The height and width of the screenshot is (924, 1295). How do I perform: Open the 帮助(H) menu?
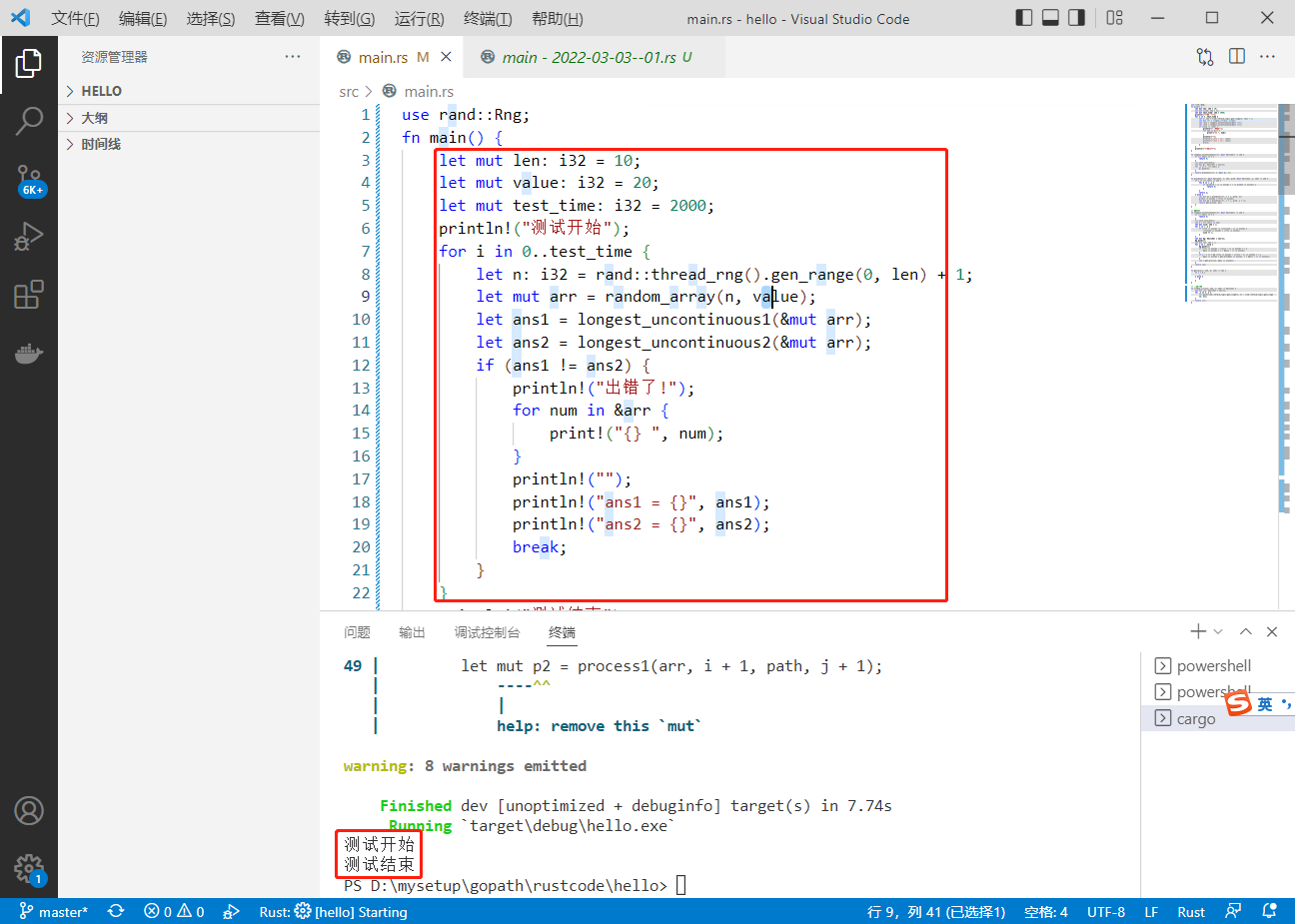click(558, 18)
